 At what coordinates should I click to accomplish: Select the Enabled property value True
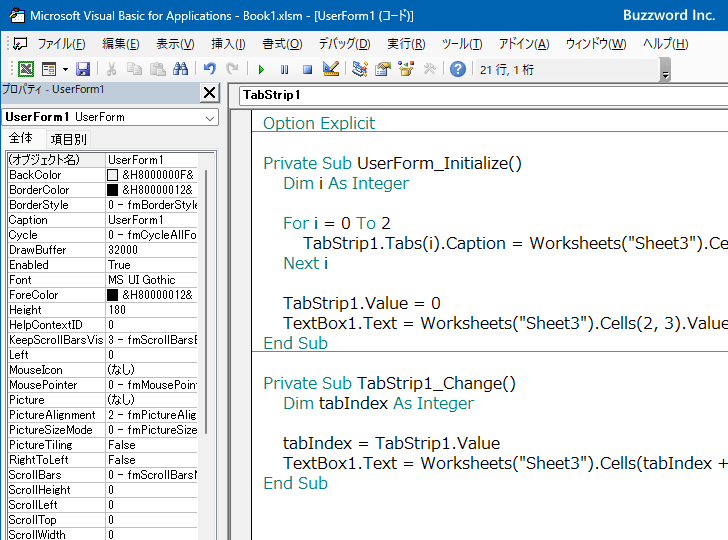151,265
